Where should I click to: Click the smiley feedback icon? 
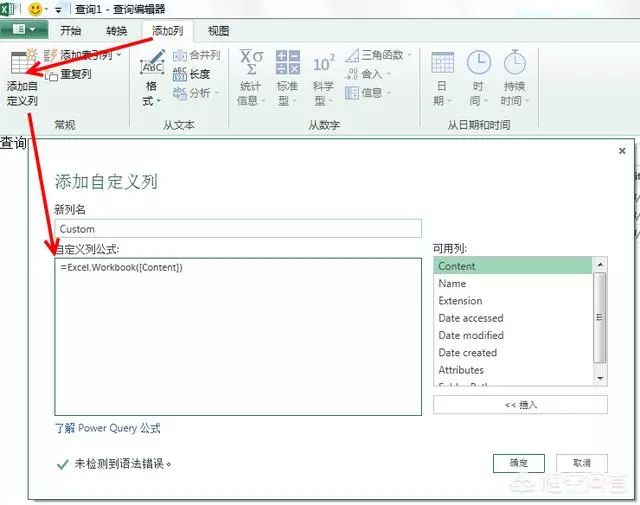click(36, 9)
